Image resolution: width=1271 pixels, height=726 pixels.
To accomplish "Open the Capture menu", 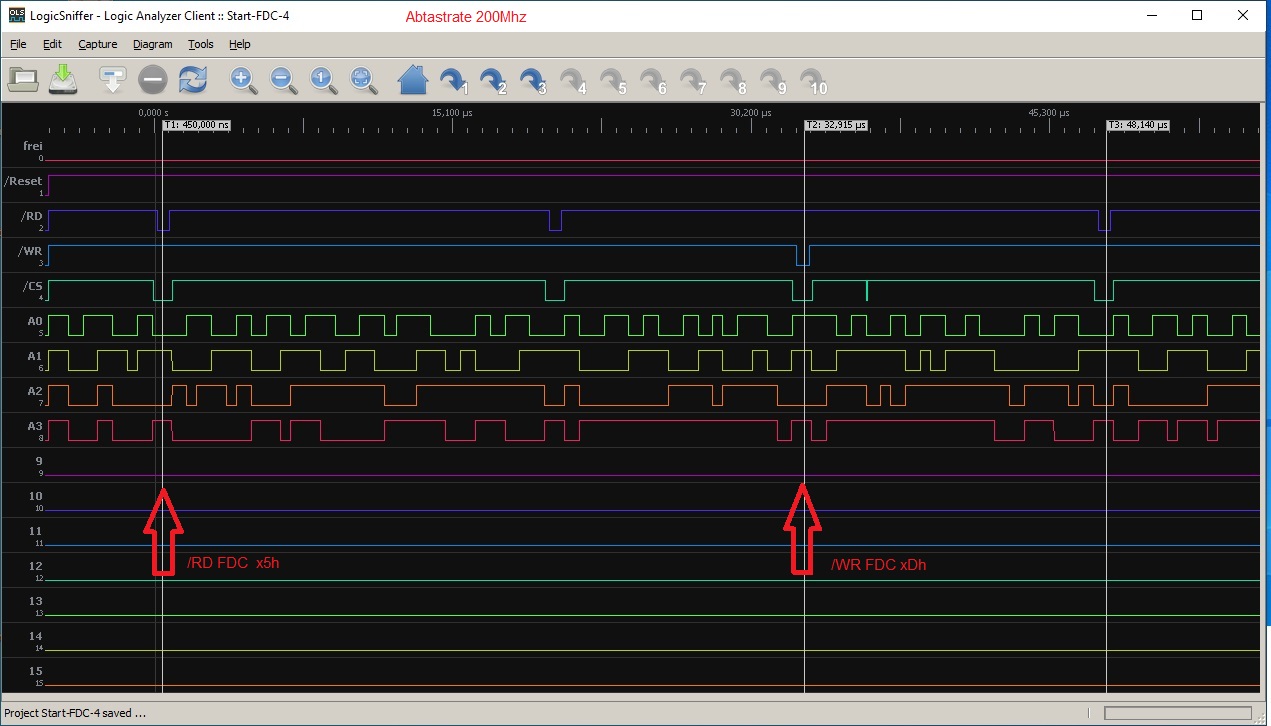I will pos(97,44).
